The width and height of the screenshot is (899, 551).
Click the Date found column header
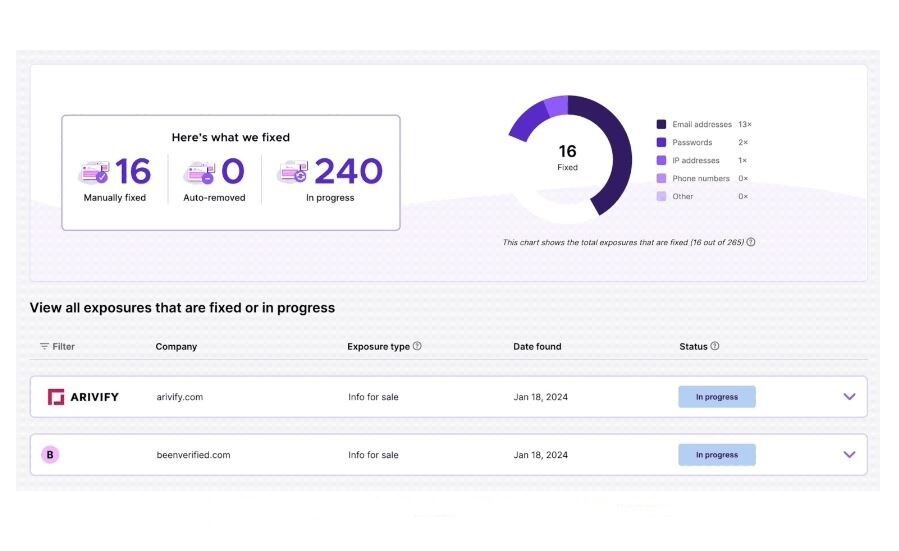[x=537, y=347]
